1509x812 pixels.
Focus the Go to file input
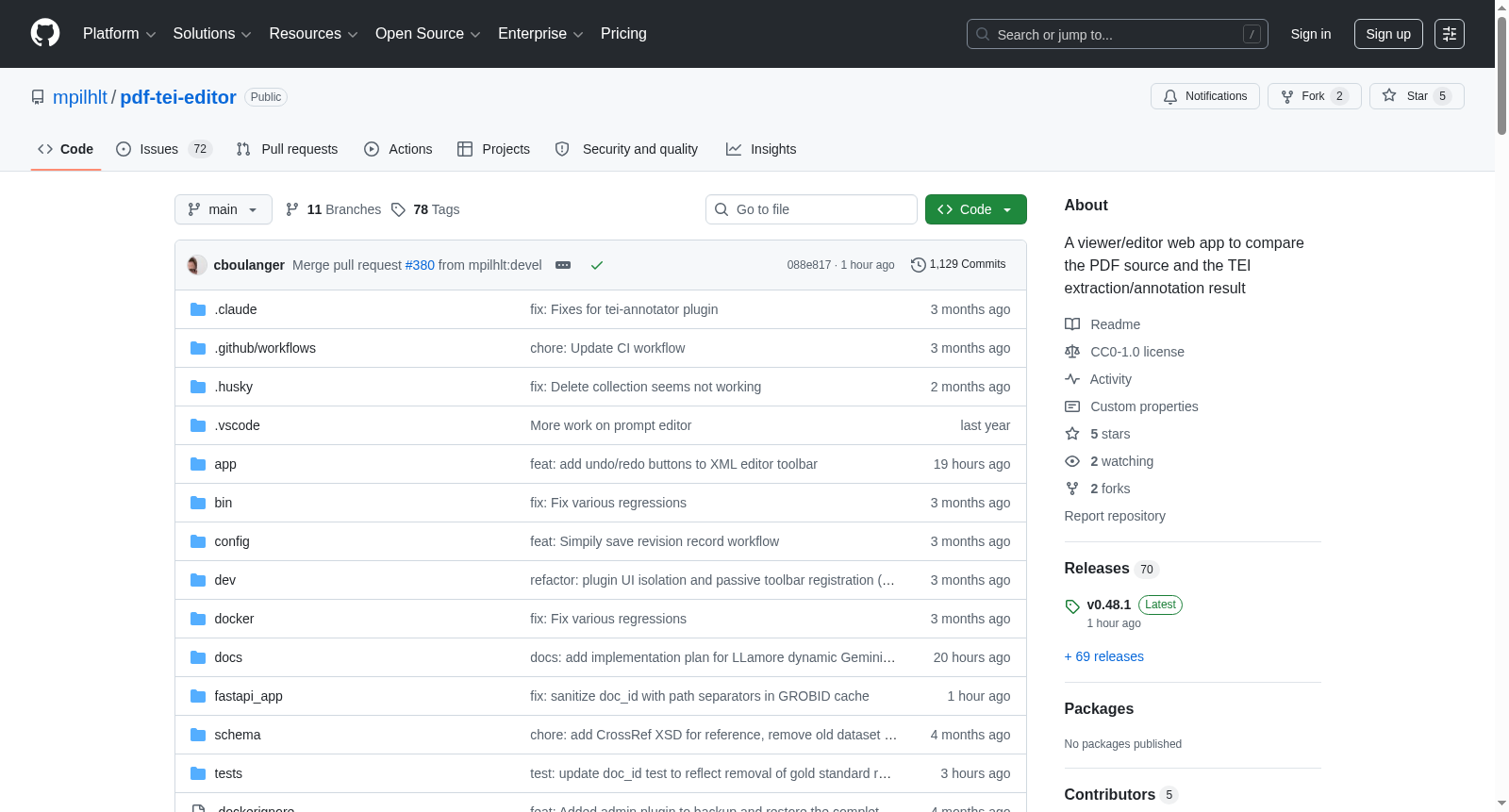coord(811,209)
